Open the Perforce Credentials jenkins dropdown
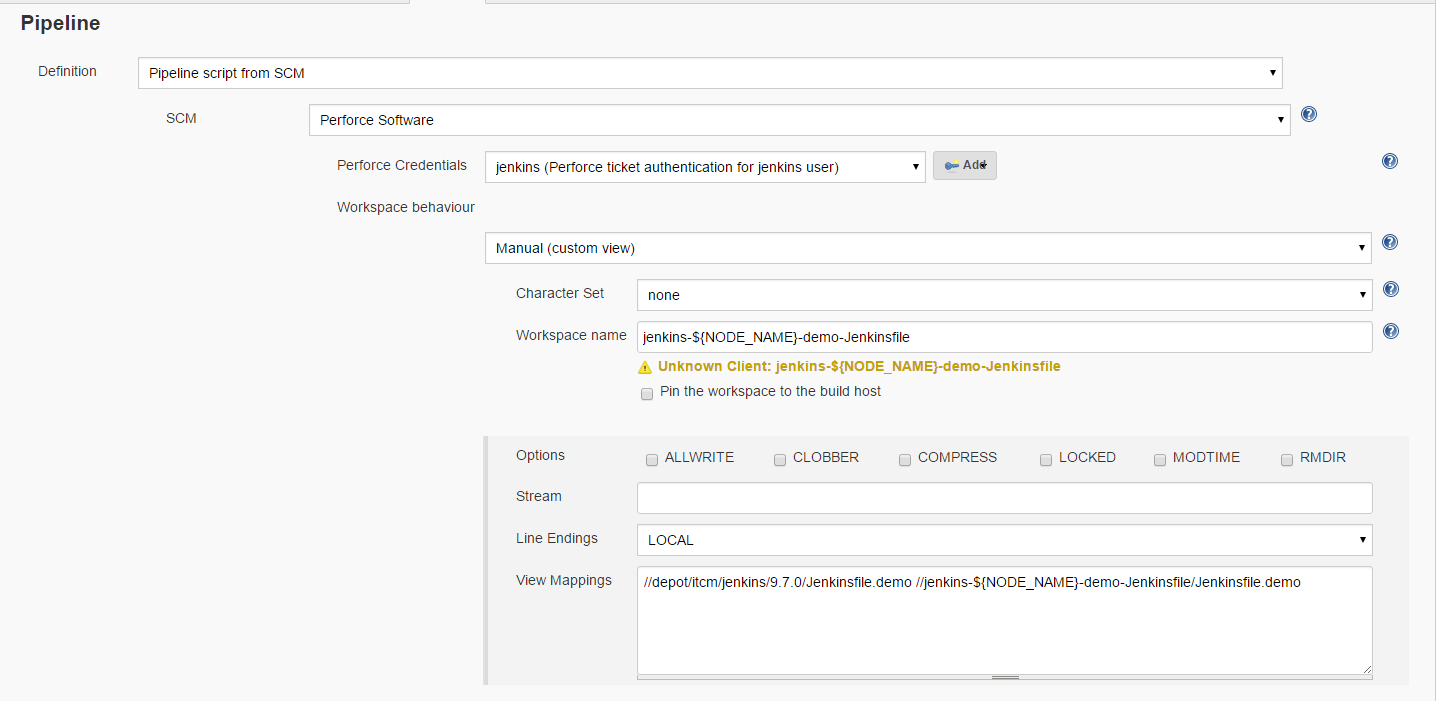The height and width of the screenshot is (701, 1438). pos(704,167)
